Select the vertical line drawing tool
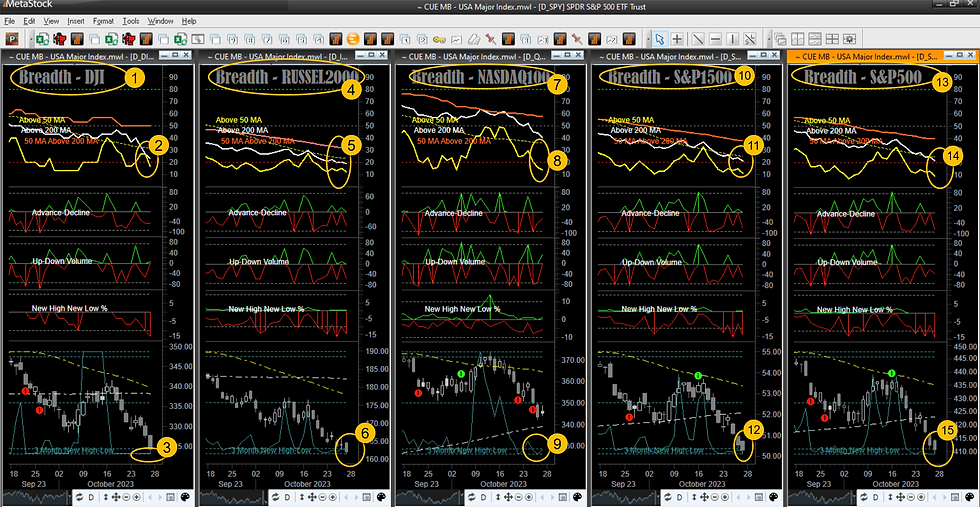 [x=732, y=39]
